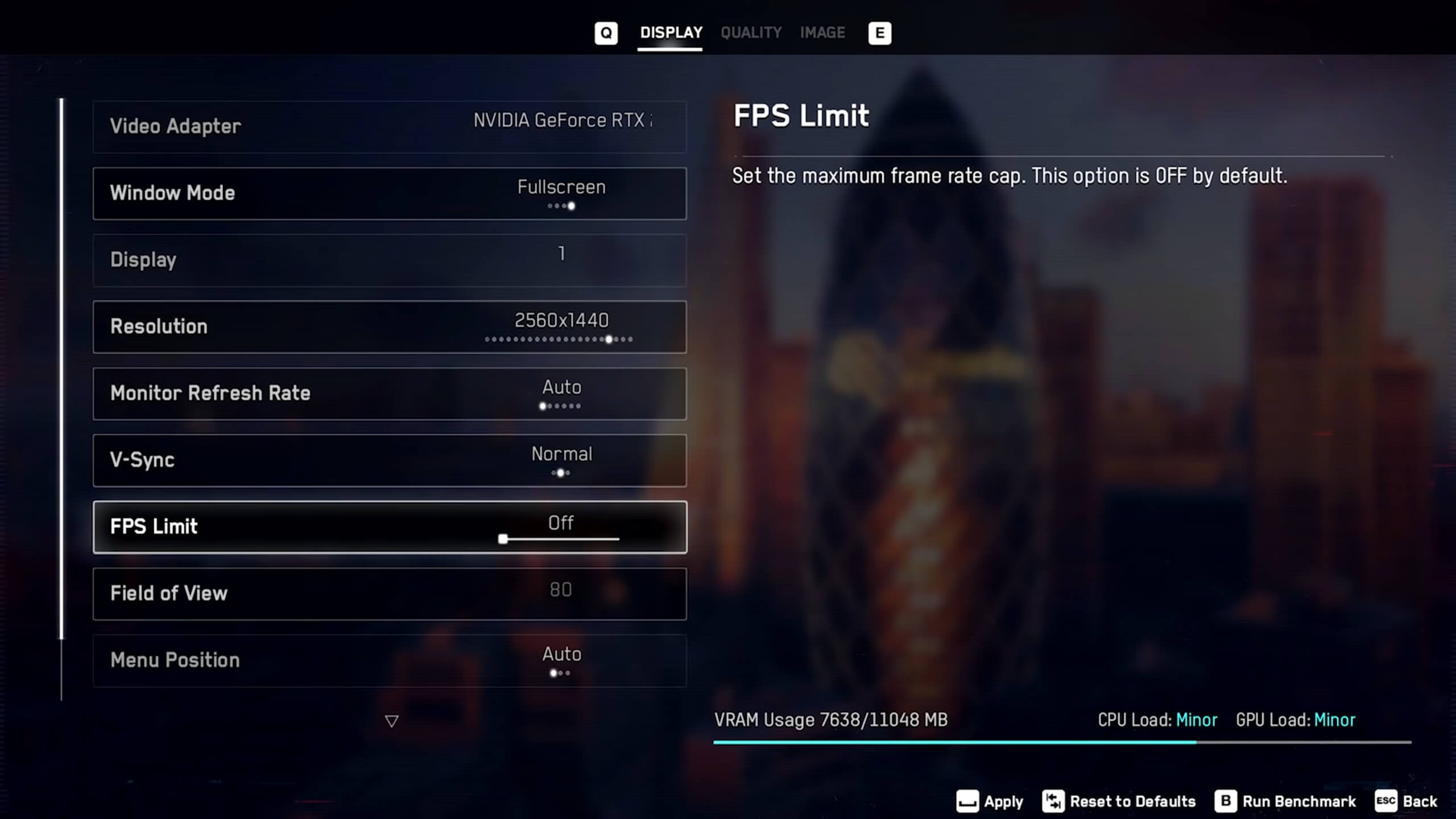The image size is (1456, 819).
Task: Toggle FPS Limit off slider
Action: pos(503,540)
